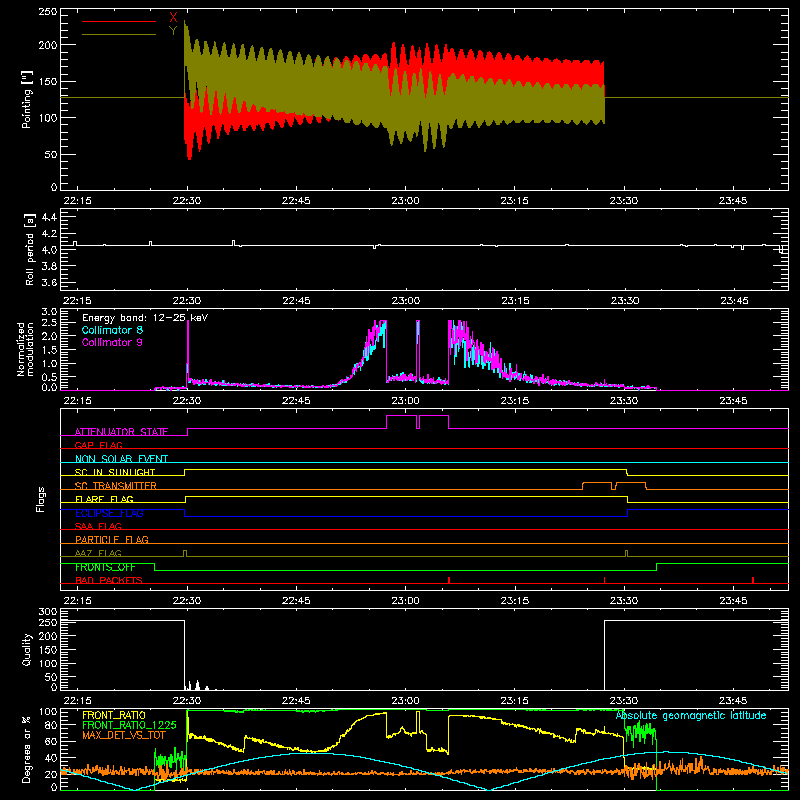Click the SC_IN_SUNLIGHT flag label
This screenshot has height=800, width=800.
tap(115, 472)
